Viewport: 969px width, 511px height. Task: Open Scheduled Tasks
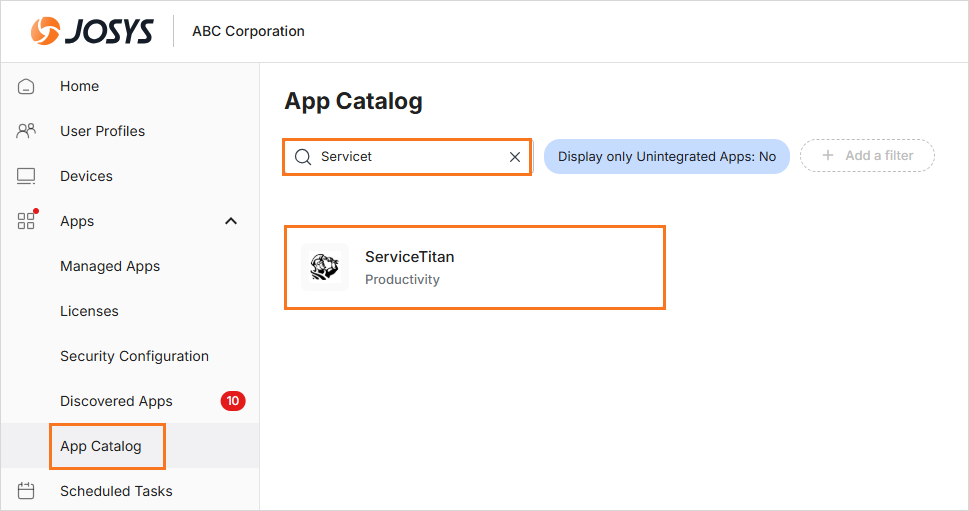click(x=116, y=491)
